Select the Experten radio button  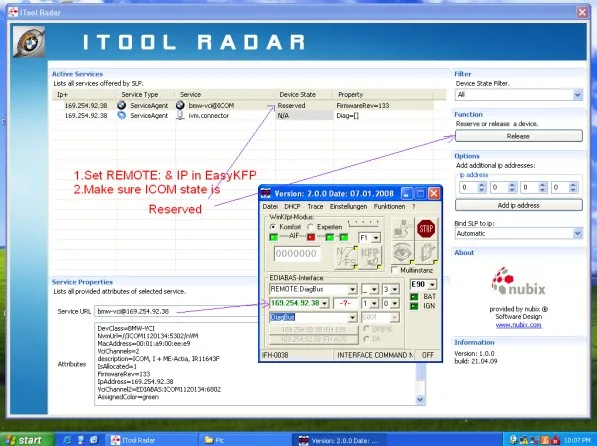(x=310, y=227)
